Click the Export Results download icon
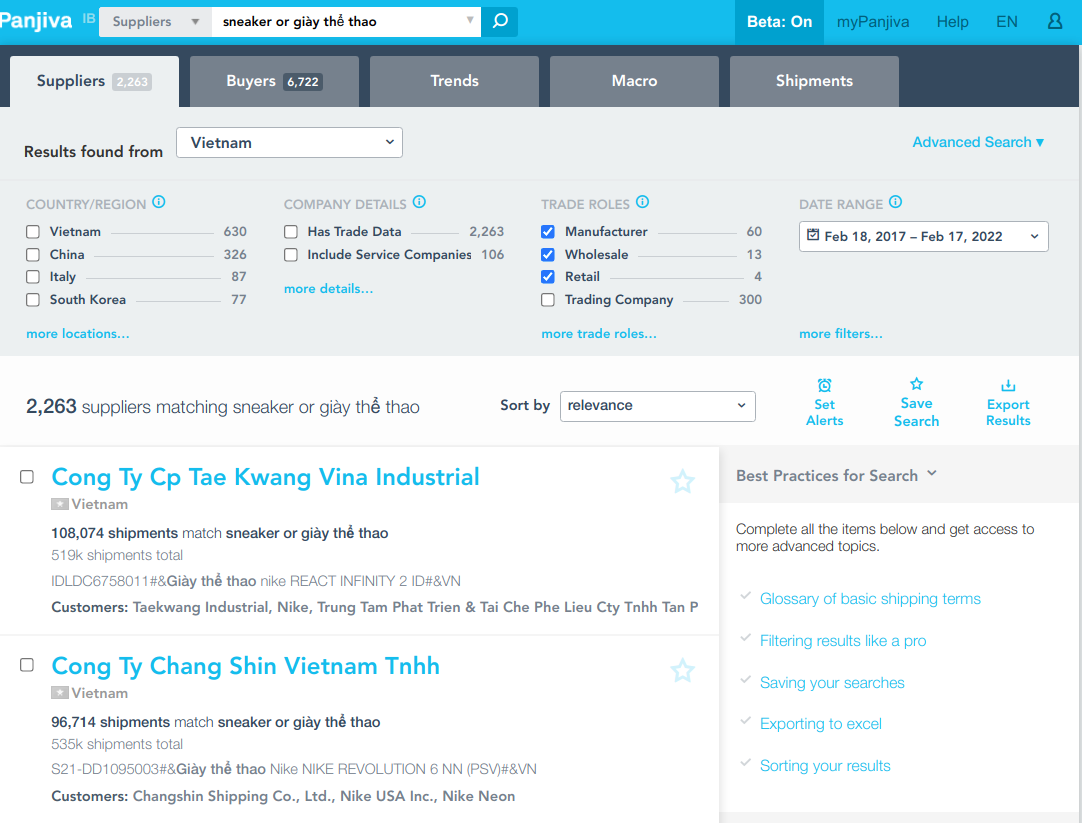1082x823 pixels. coord(1008,386)
